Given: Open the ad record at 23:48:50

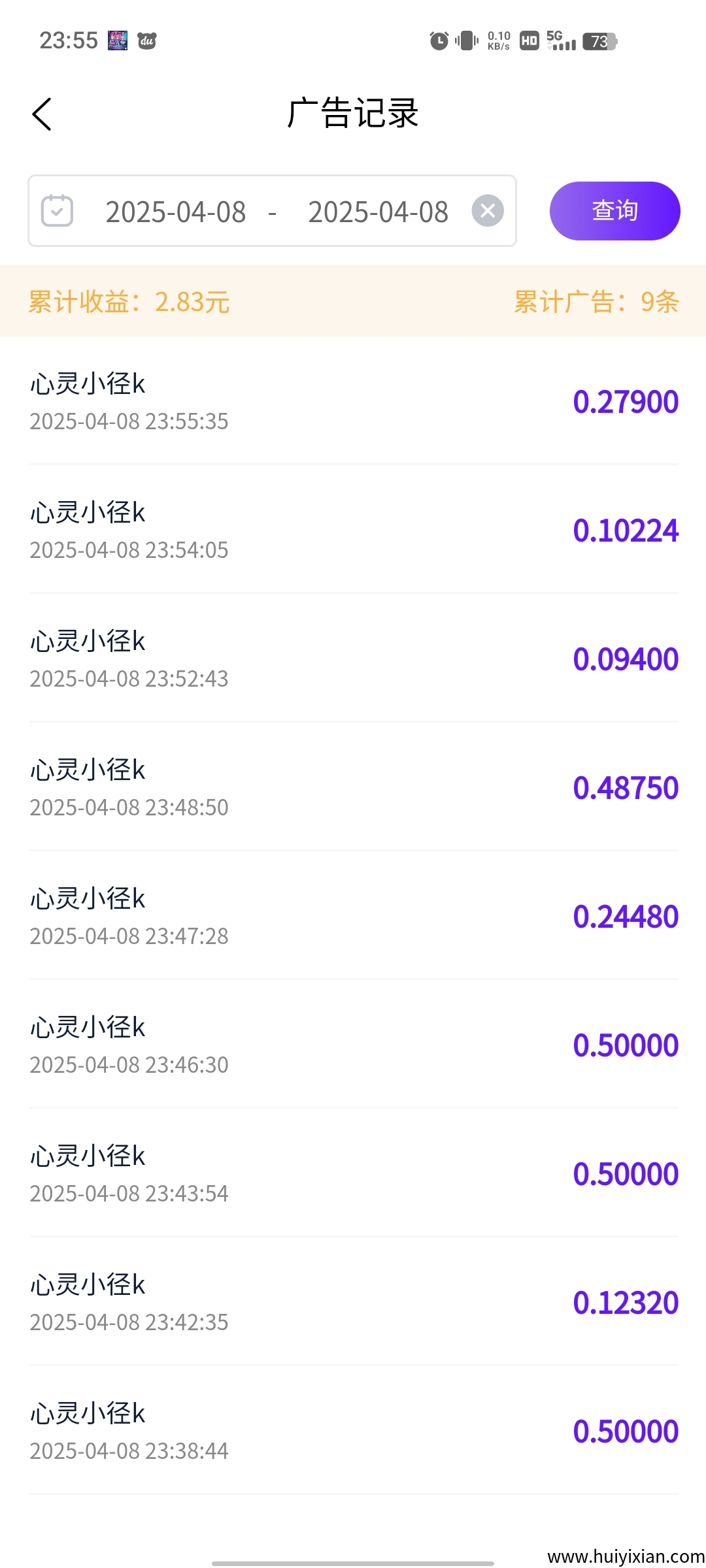Looking at the screenshot, I should pyautogui.click(x=353, y=787).
